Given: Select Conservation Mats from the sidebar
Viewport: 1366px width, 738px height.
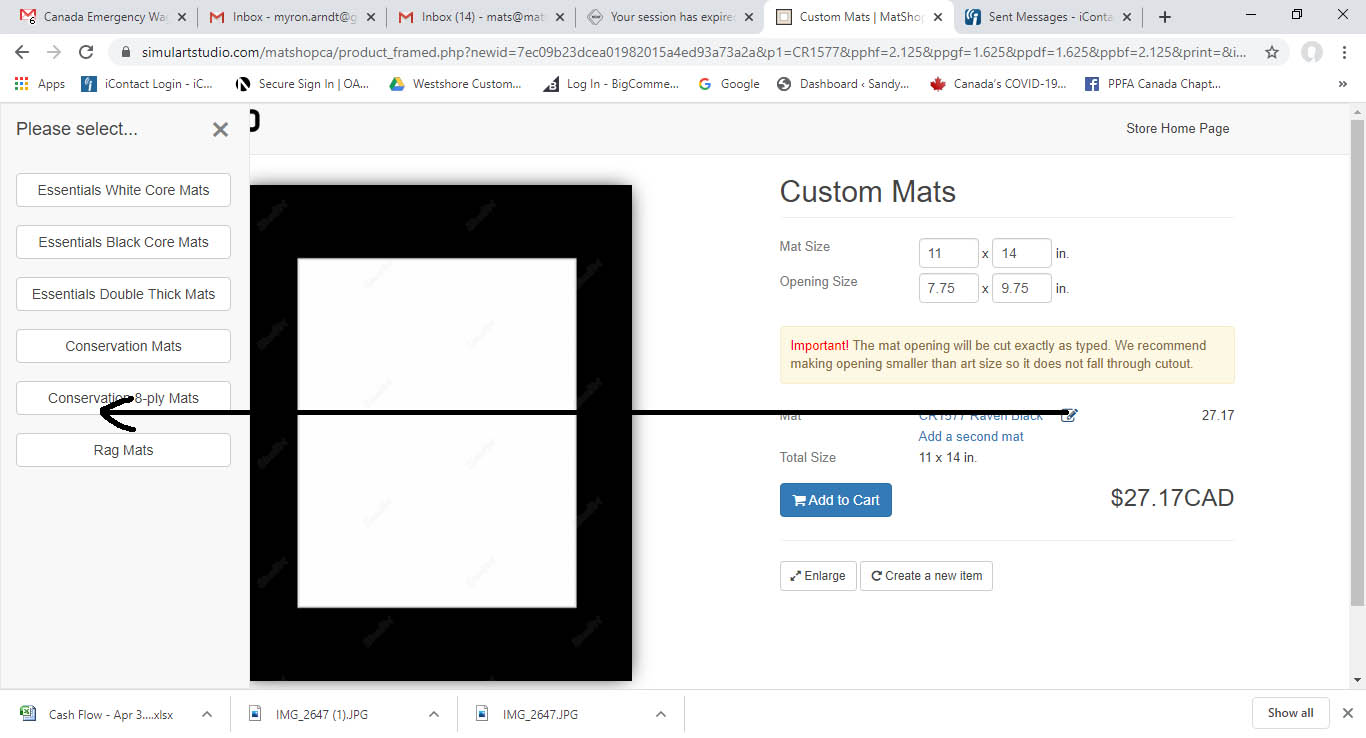Looking at the screenshot, I should coord(123,345).
